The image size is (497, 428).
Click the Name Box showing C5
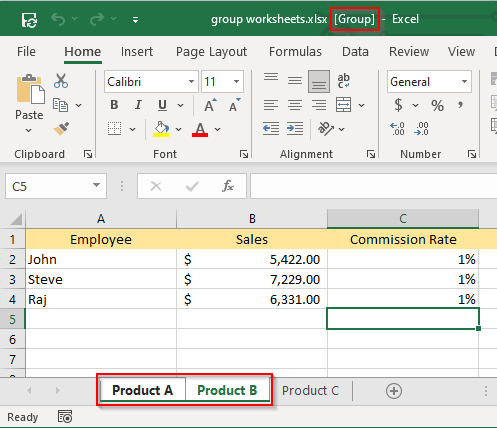point(56,186)
